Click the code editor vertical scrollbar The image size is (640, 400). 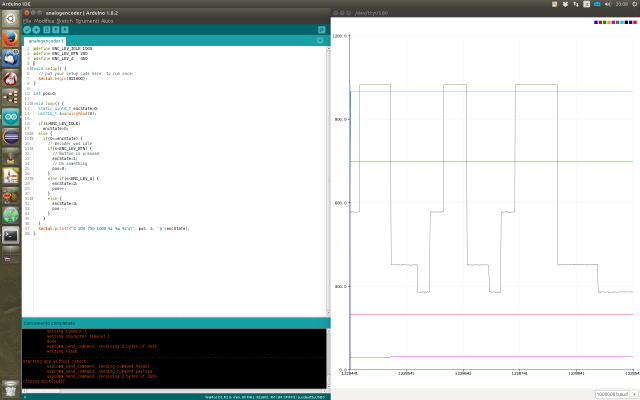click(x=328, y=181)
